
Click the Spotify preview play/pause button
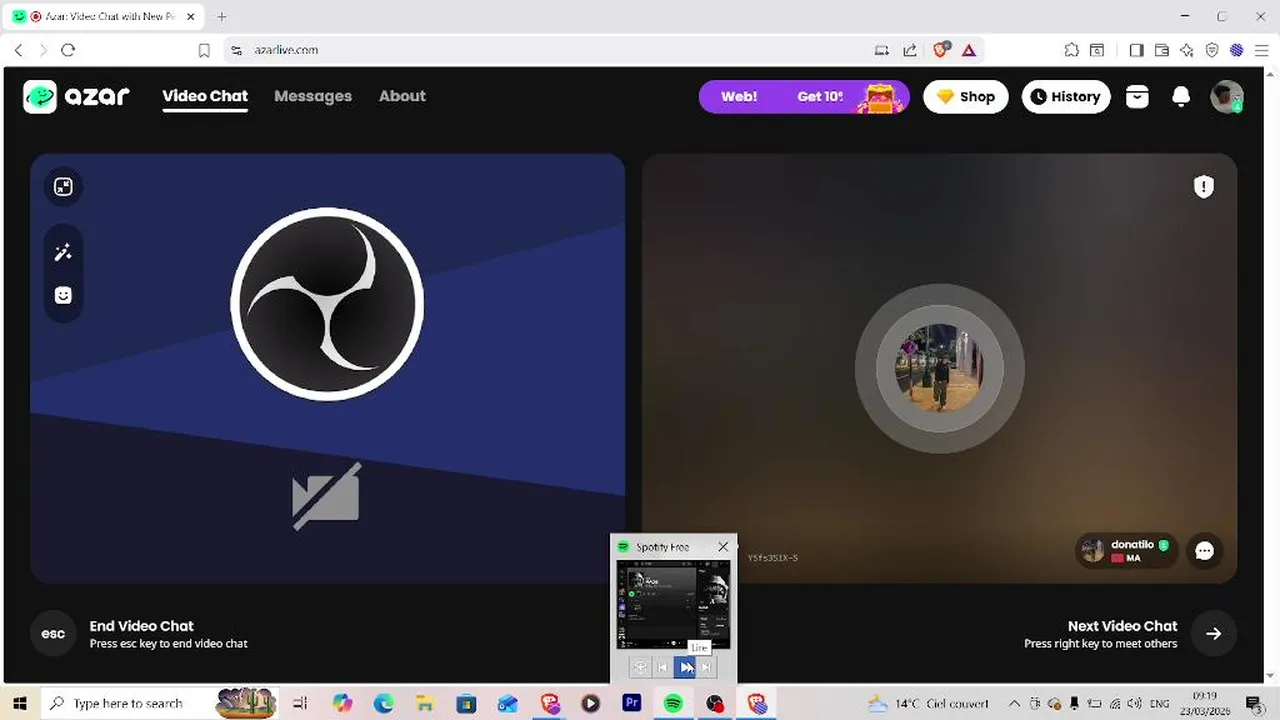(685, 667)
